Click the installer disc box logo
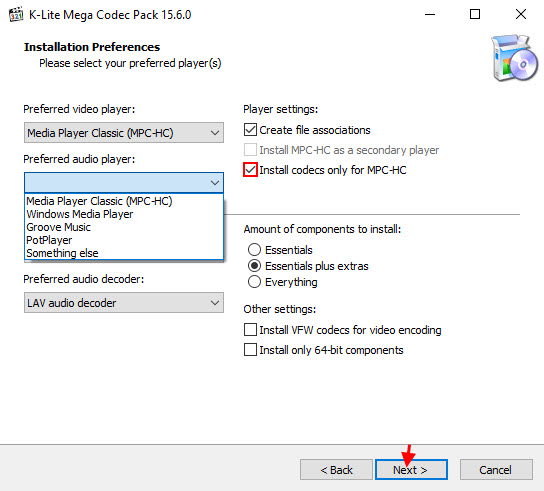The width and height of the screenshot is (544, 491). point(515,58)
